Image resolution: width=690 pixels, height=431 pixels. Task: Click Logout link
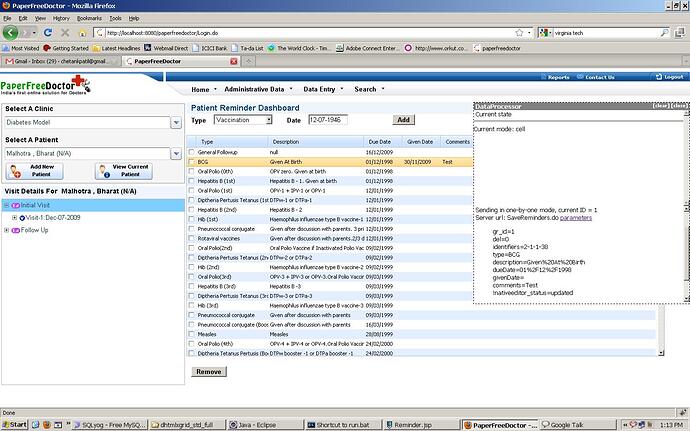click(670, 77)
